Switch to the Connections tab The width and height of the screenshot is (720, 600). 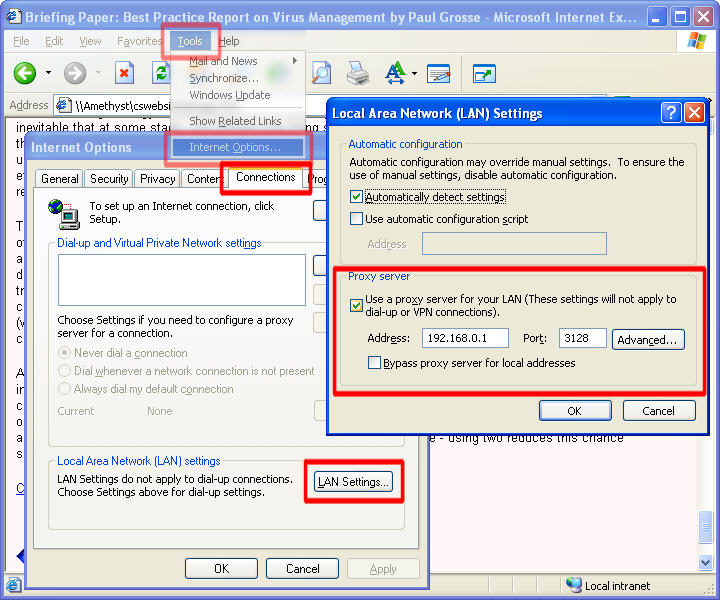pos(265,177)
